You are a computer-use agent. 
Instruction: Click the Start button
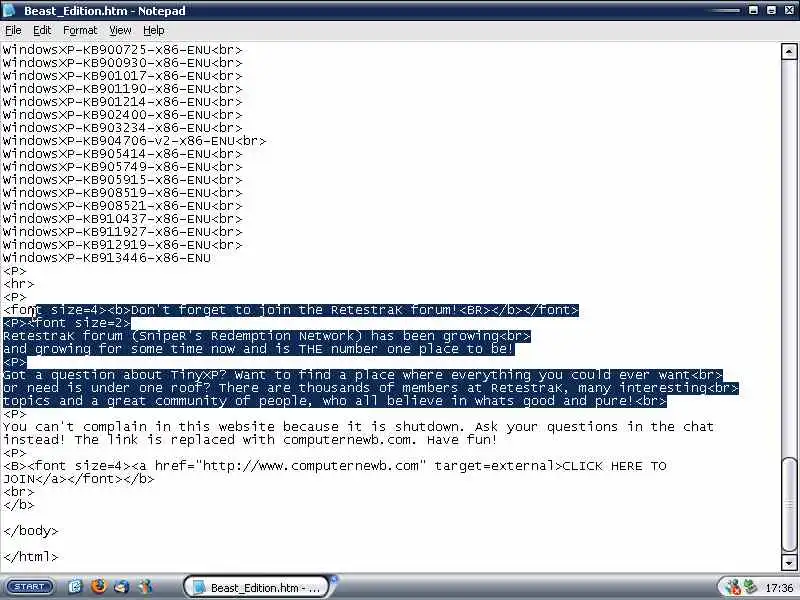[30, 587]
